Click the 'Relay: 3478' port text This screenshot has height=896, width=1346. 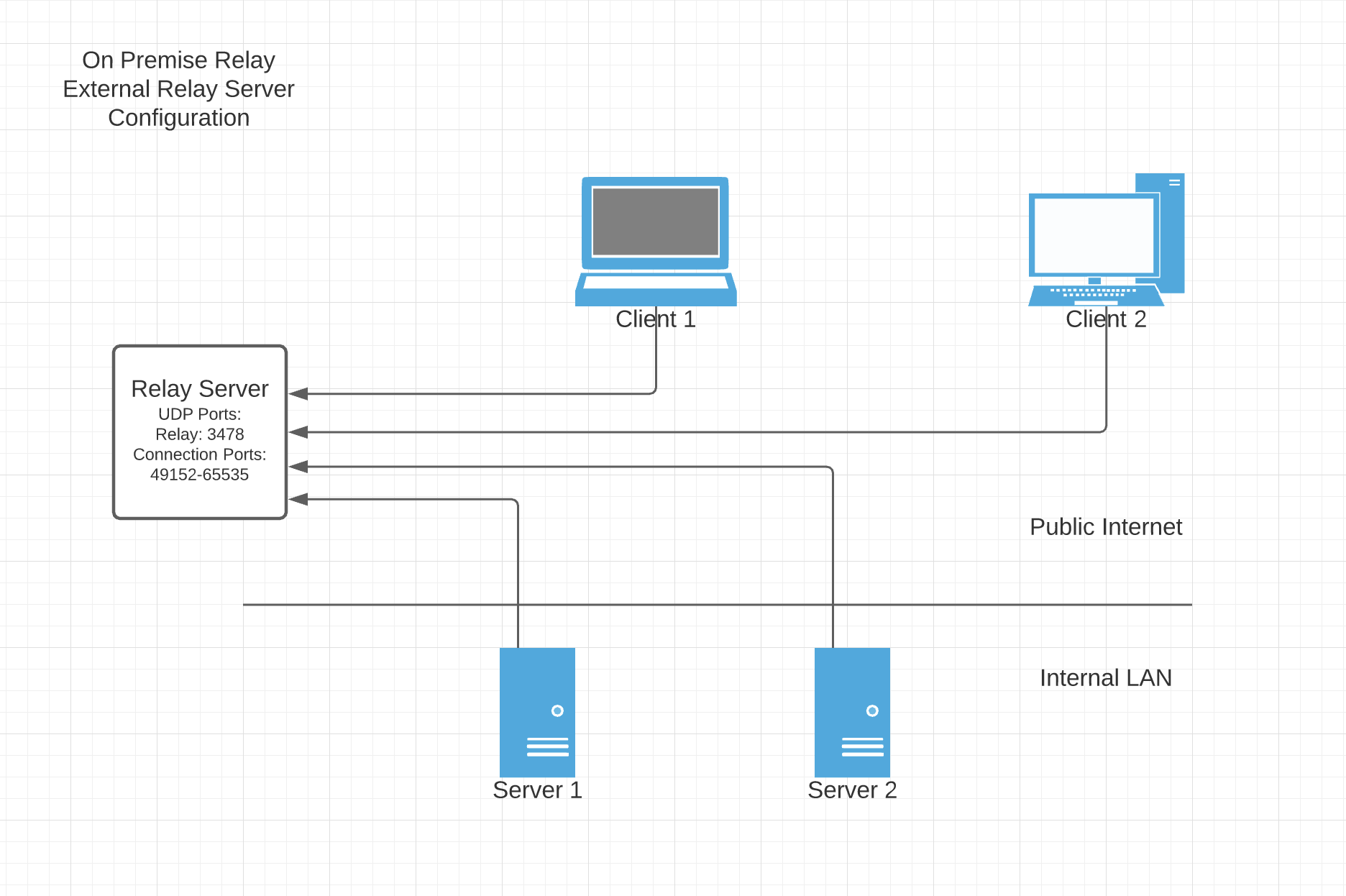pyautogui.click(x=199, y=434)
